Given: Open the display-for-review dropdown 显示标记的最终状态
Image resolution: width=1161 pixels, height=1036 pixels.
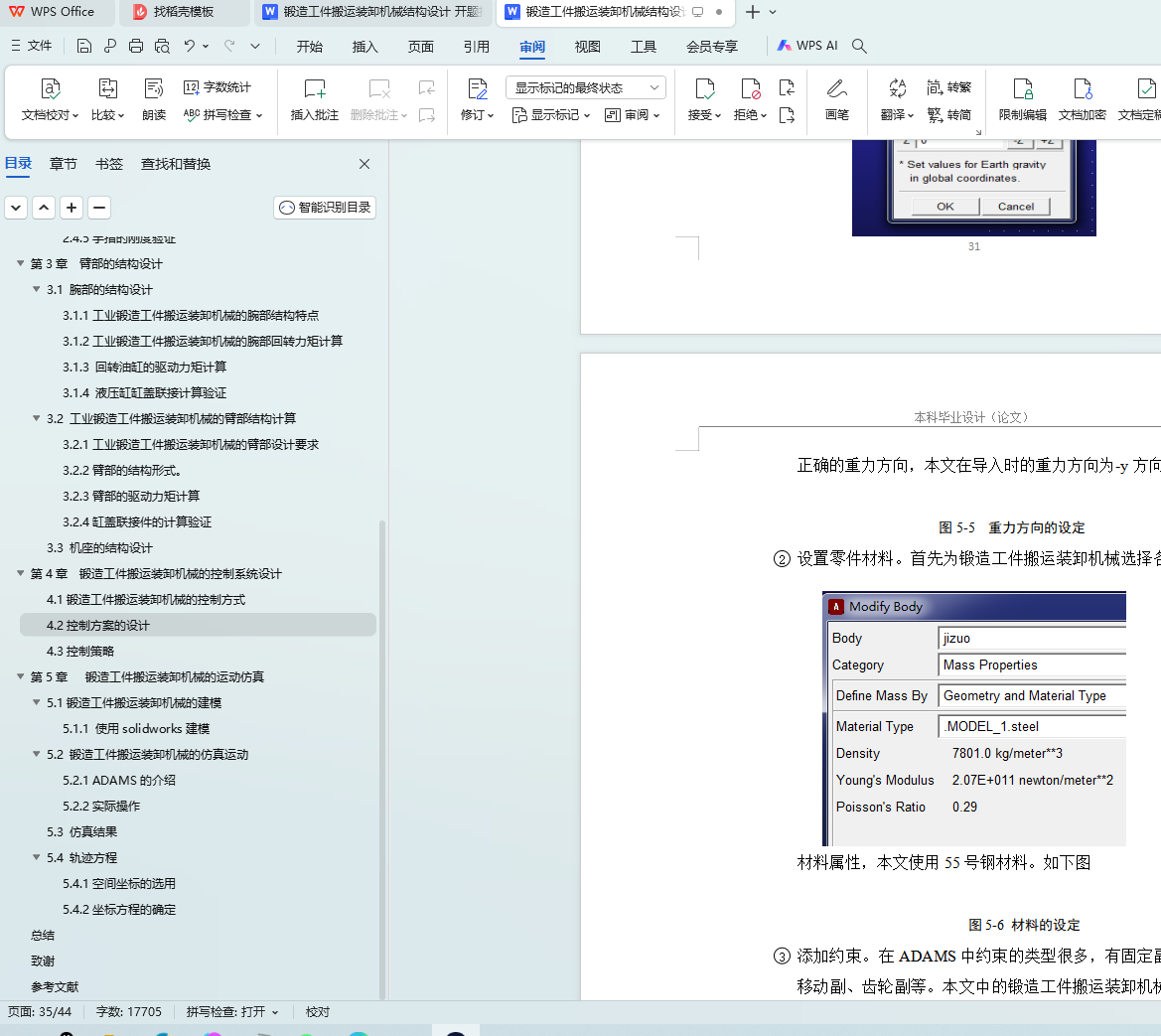Looking at the screenshot, I should point(586,87).
